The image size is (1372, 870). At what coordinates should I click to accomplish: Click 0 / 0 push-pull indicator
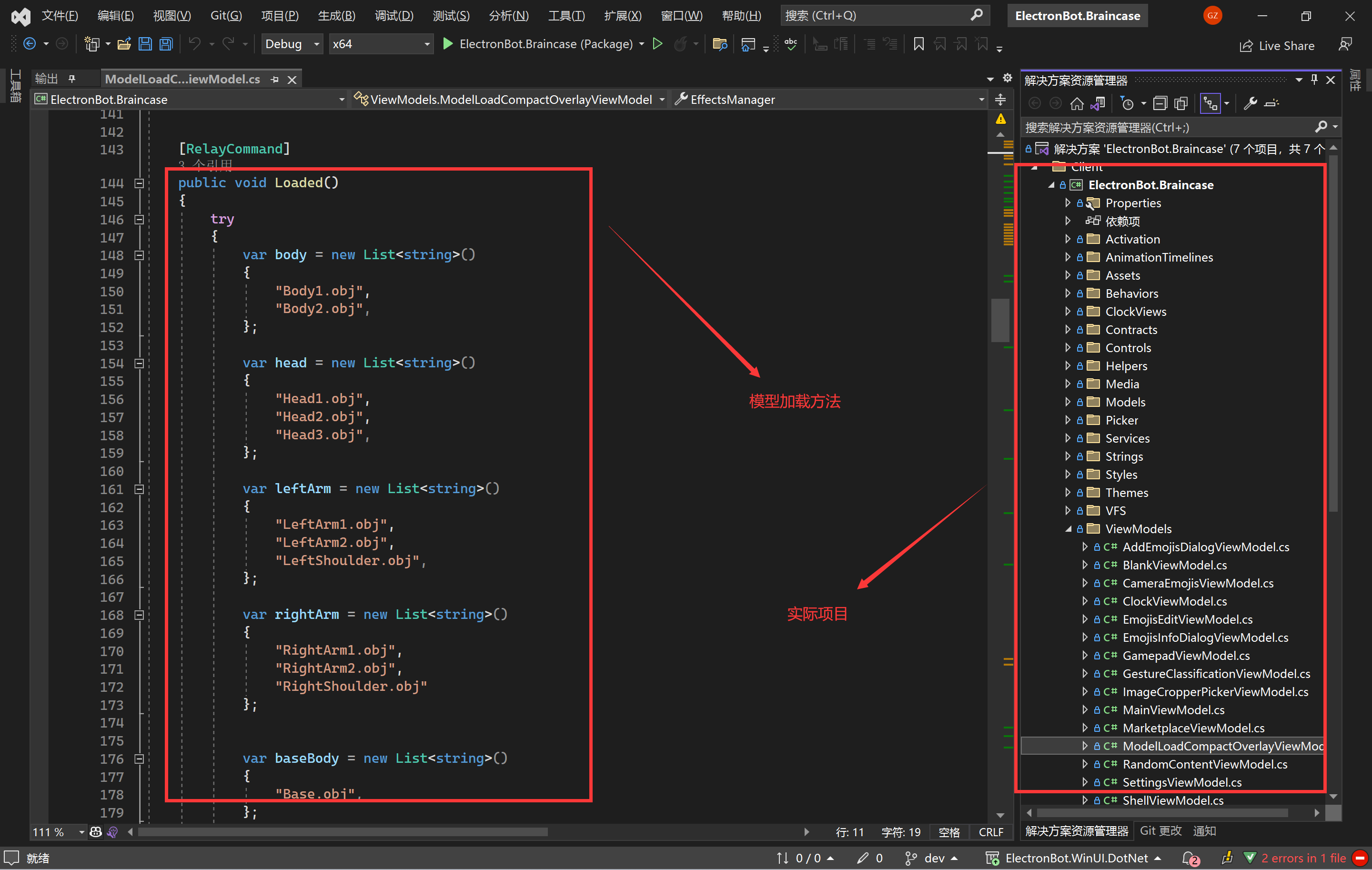(x=805, y=858)
